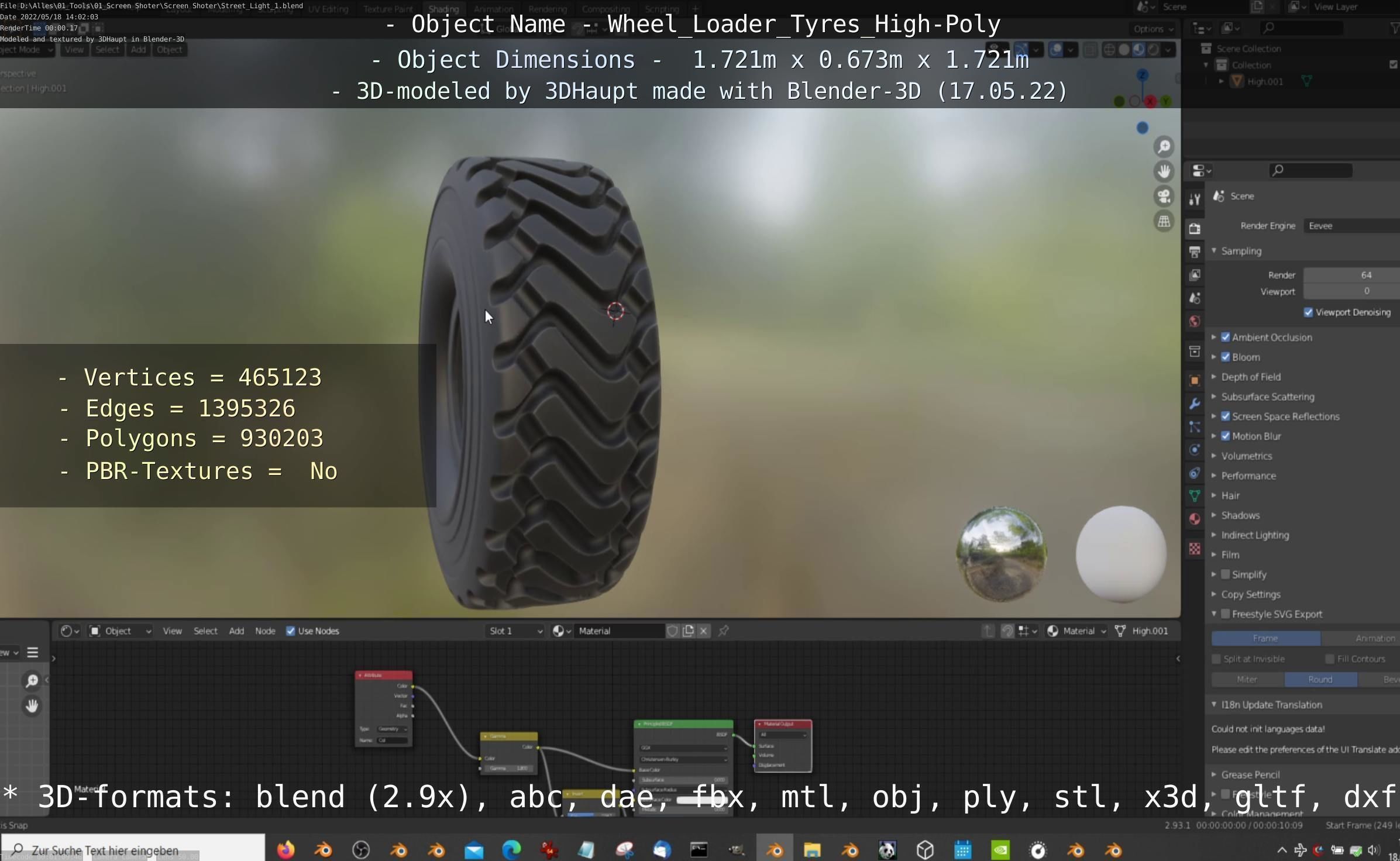Open the node editor Add menu

(x=236, y=631)
